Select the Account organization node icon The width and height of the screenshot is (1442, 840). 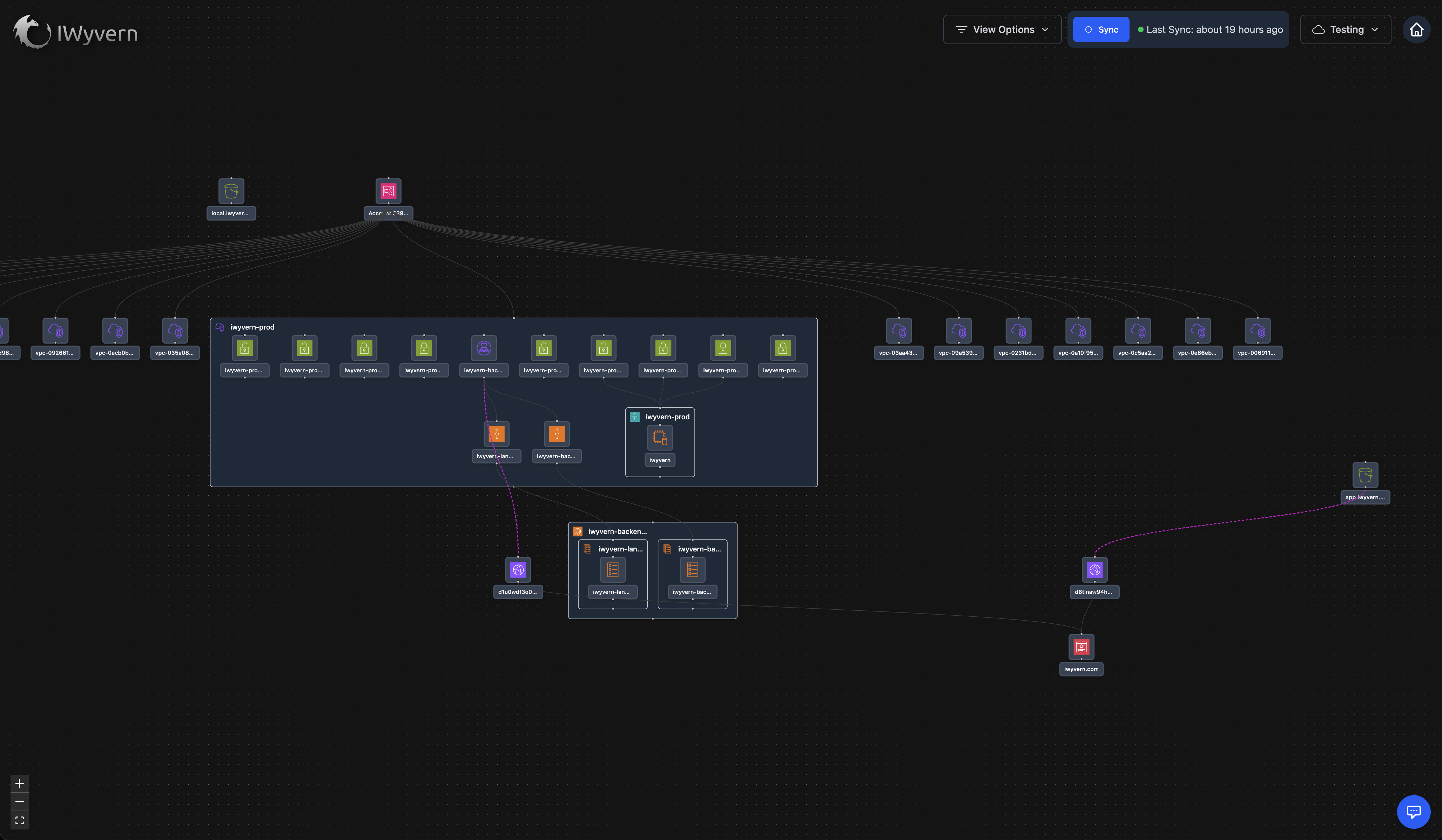pyautogui.click(x=389, y=191)
